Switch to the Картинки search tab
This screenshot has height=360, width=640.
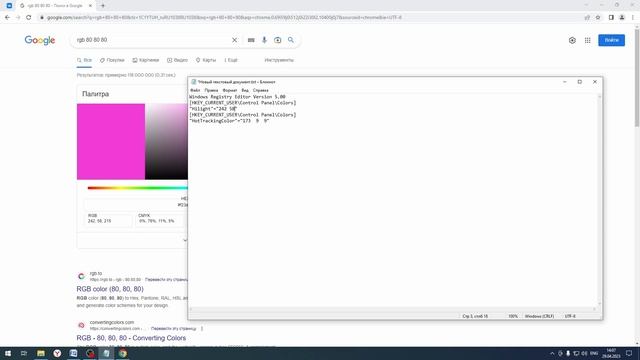146,60
